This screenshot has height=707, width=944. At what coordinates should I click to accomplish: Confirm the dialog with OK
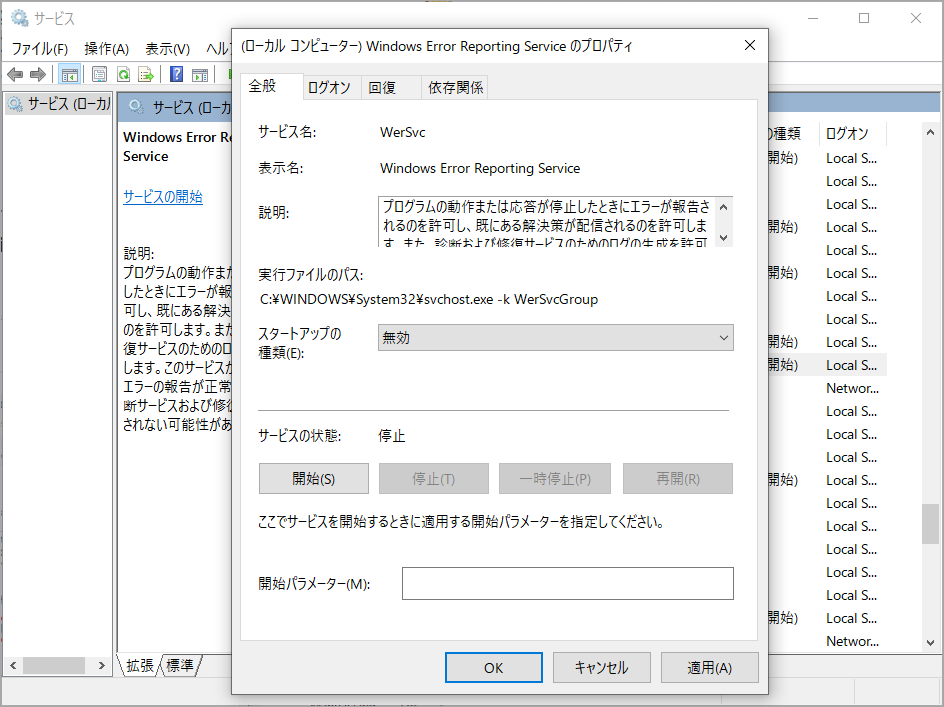[494, 667]
